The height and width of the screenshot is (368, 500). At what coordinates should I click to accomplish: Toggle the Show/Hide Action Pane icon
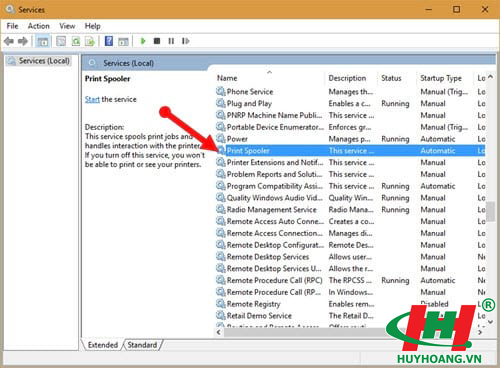[x=123, y=41]
